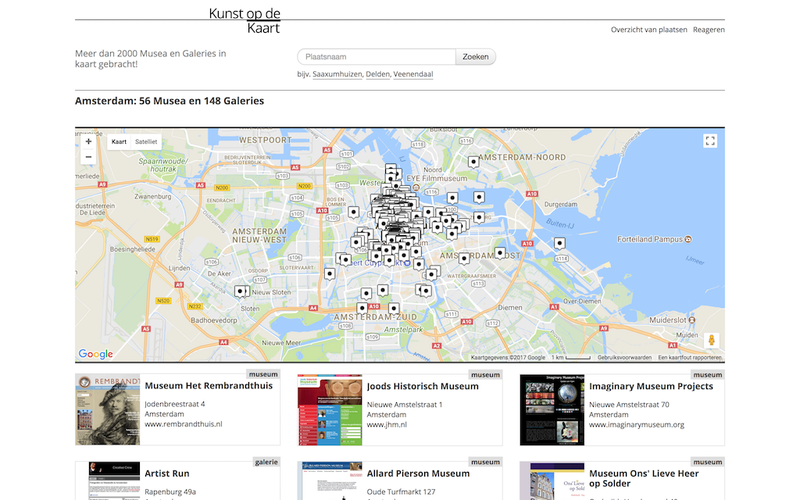800x500 pixels.
Task: Open Imaginary Museum Projects thumbnail
Action: 552,410
